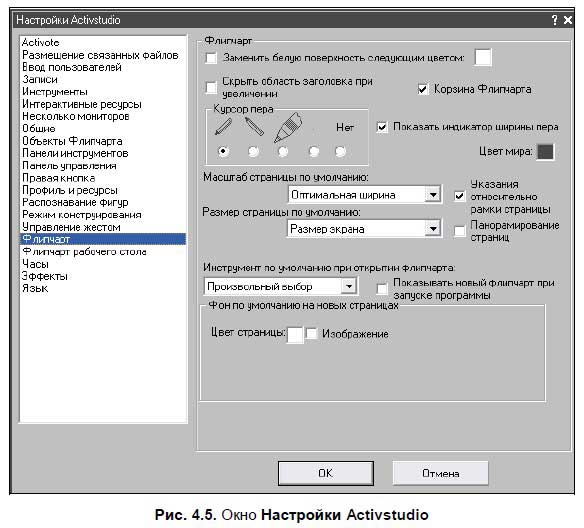Pick the white surface replacement color swatch

pyautogui.click(x=483, y=57)
